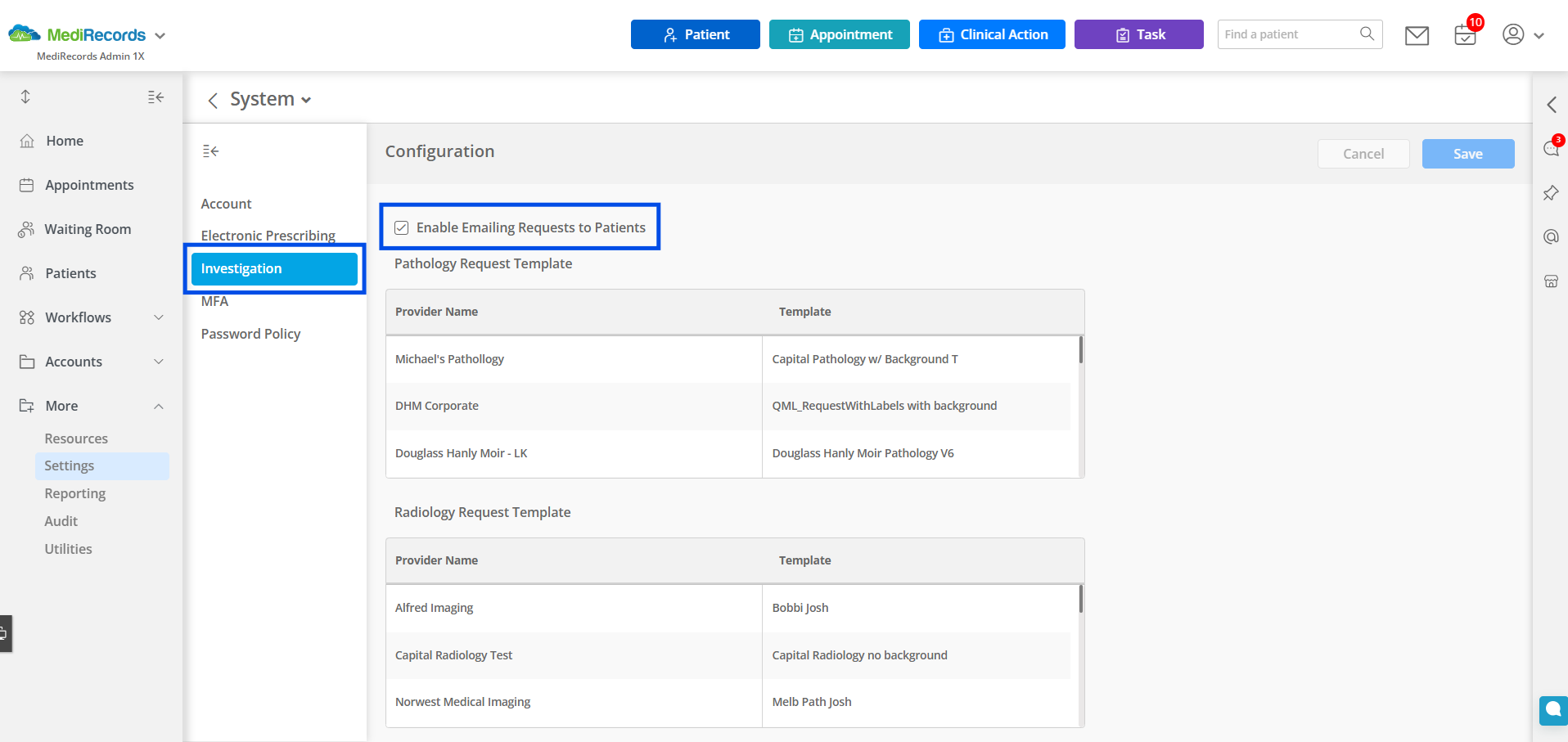This screenshot has height=742, width=1568.
Task: Save the configuration
Action: pyautogui.click(x=1468, y=154)
